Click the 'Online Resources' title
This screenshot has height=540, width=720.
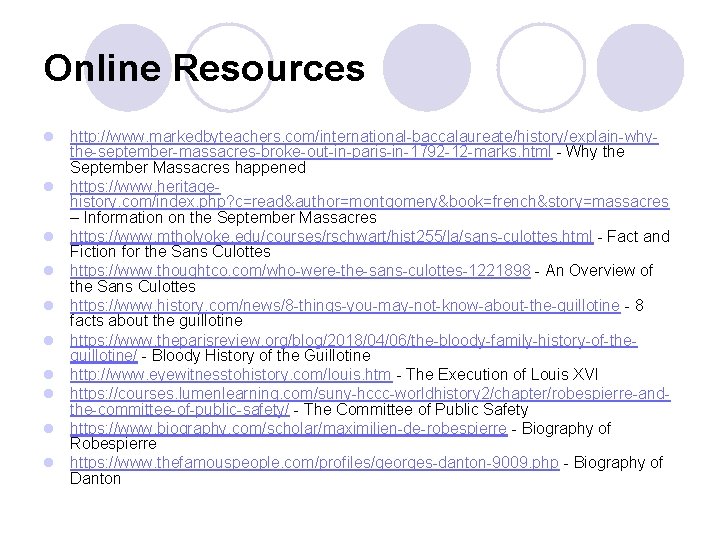[204, 68]
